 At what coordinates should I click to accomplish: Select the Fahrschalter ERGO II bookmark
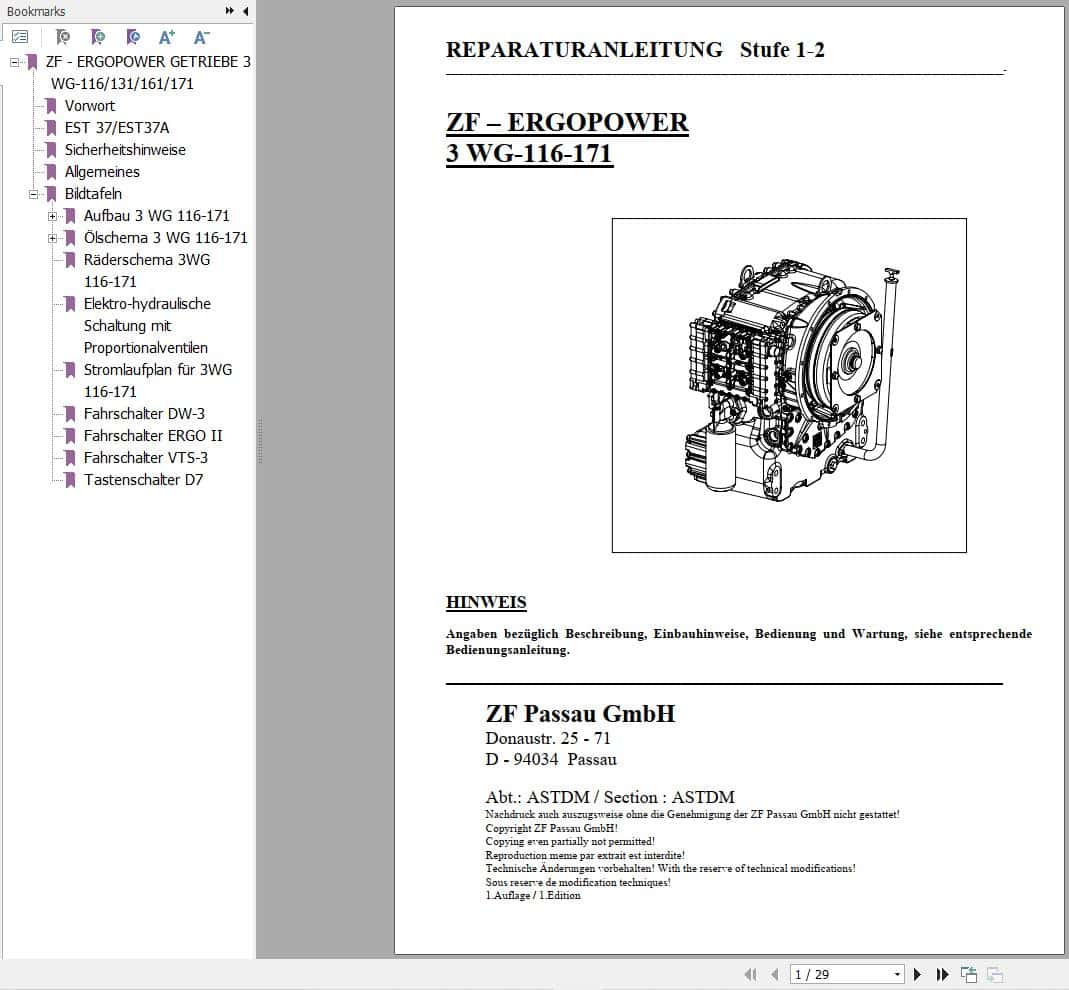[x=153, y=435]
